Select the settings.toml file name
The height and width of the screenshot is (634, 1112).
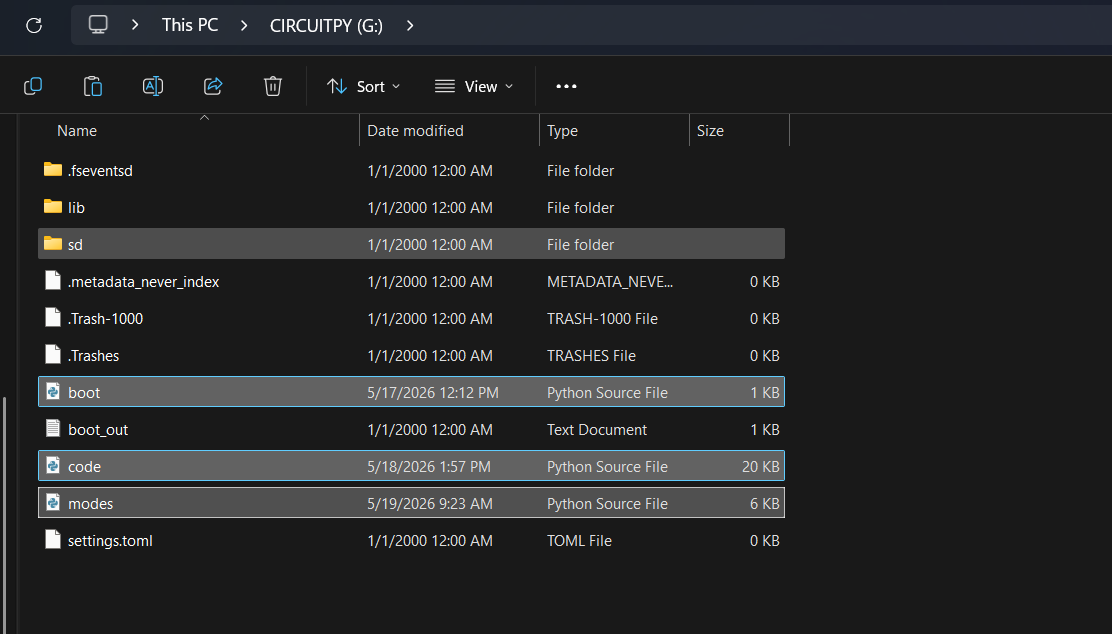click(110, 540)
